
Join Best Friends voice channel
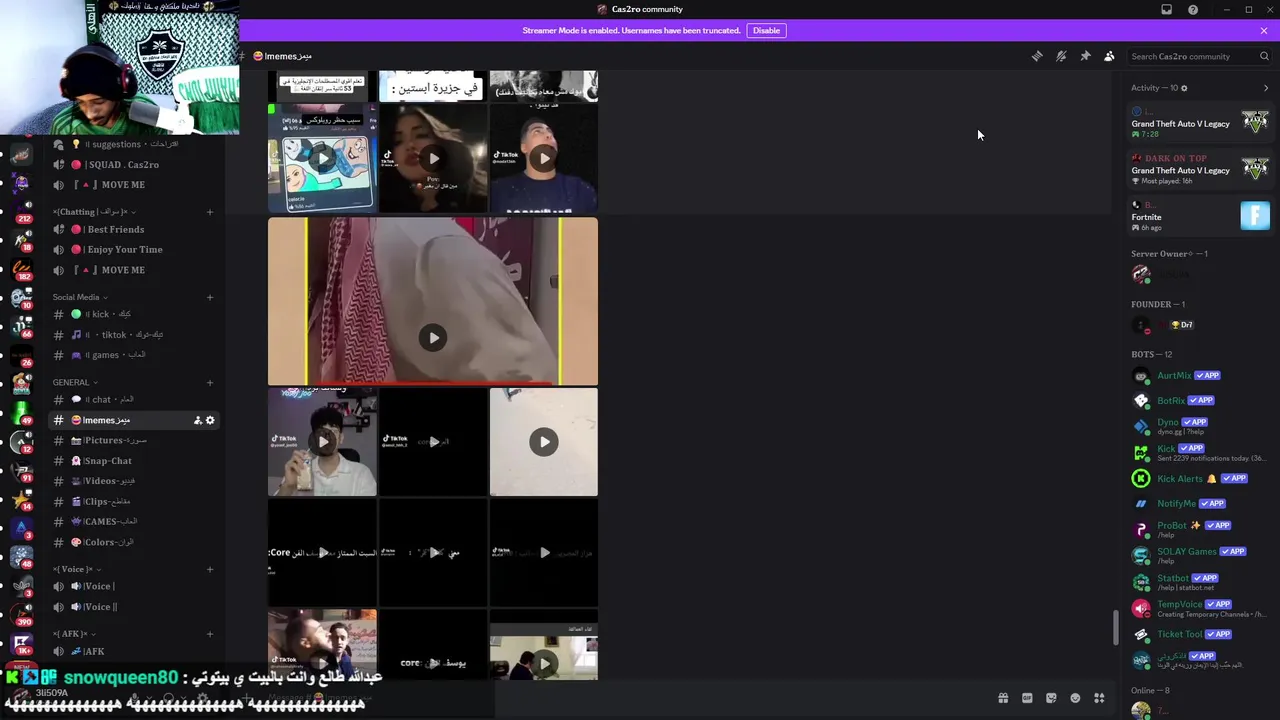[x=135, y=229]
